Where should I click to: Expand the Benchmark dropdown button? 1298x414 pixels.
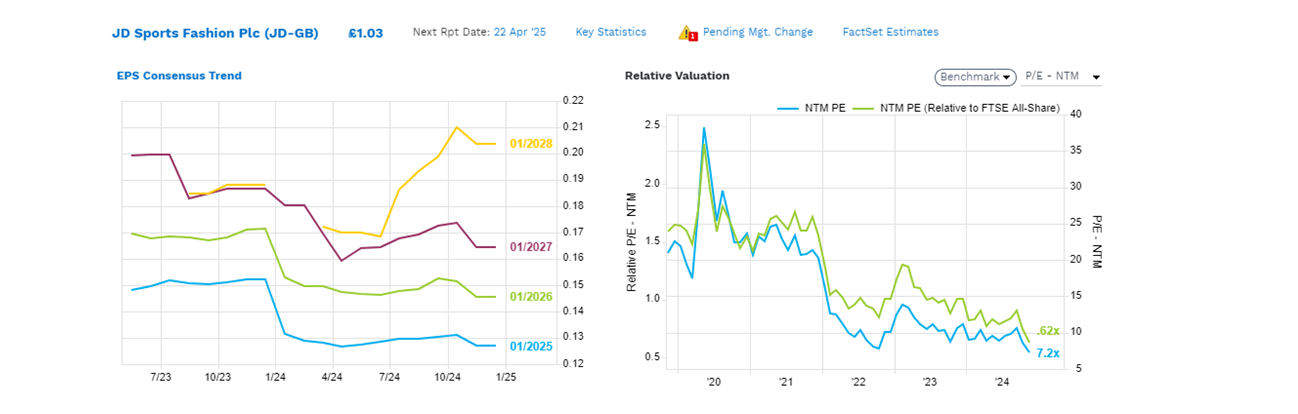[x=975, y=77]
